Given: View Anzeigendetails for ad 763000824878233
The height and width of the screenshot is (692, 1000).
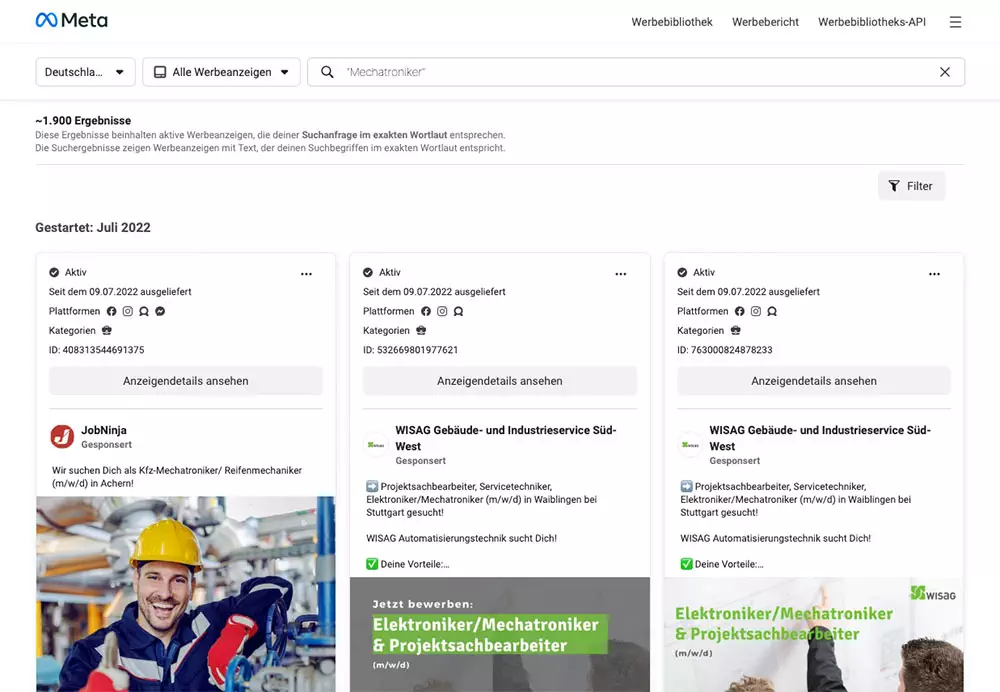Looking at the screenshot, I should pos(814,381).
